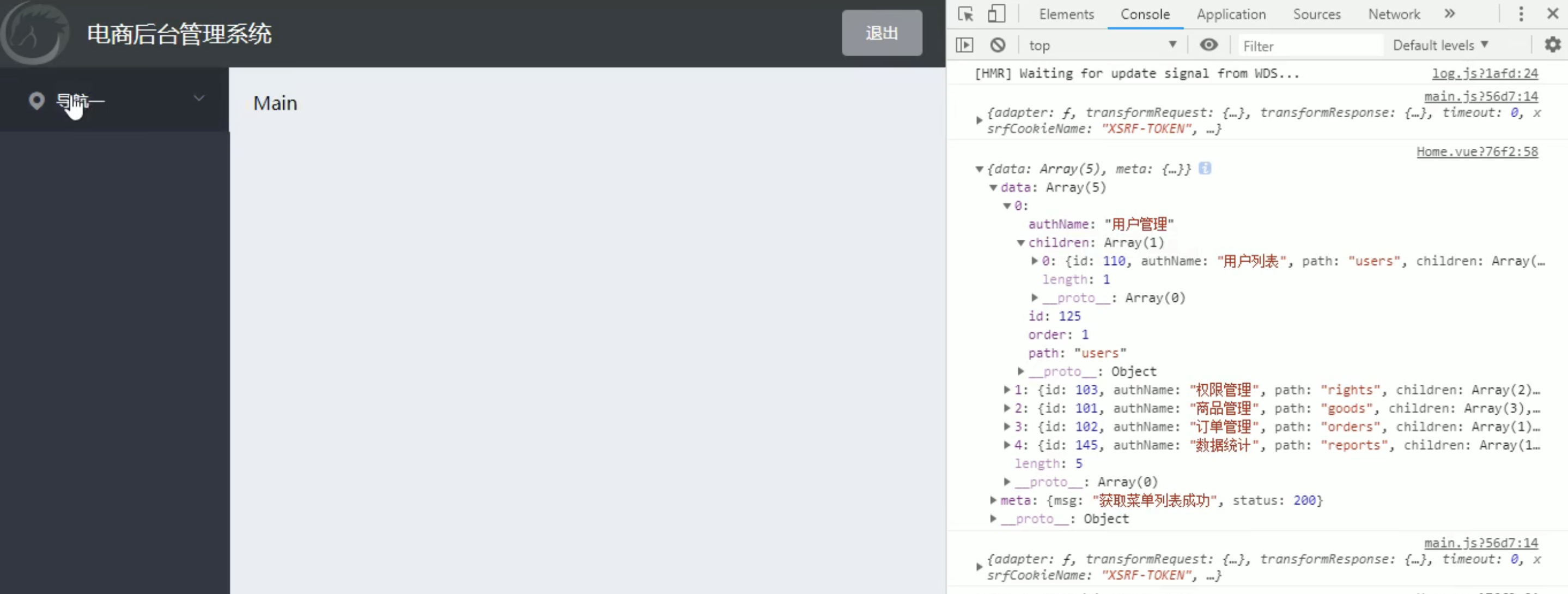Expand __proto__: Object under item 0
Screen dimensions: 1568x594
point(1021,371)
